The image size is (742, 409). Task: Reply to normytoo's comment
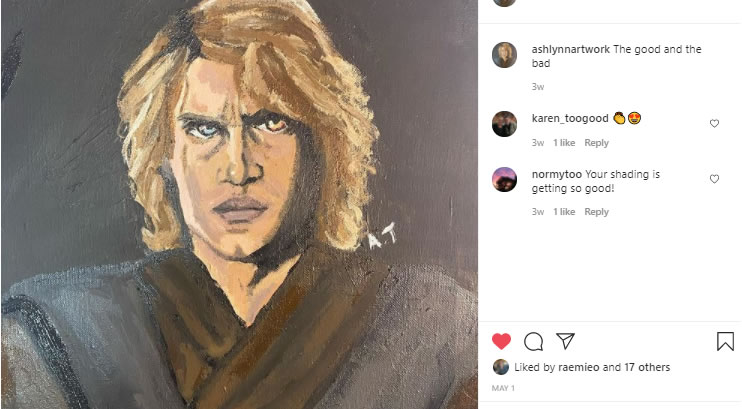596,212
